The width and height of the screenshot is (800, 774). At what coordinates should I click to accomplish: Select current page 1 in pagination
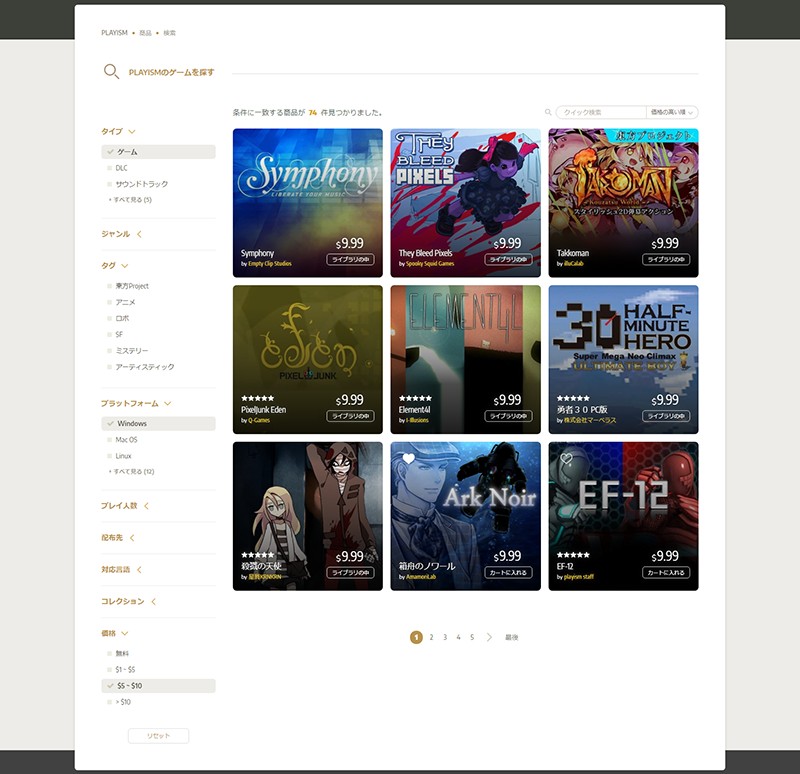pos(416,637)
